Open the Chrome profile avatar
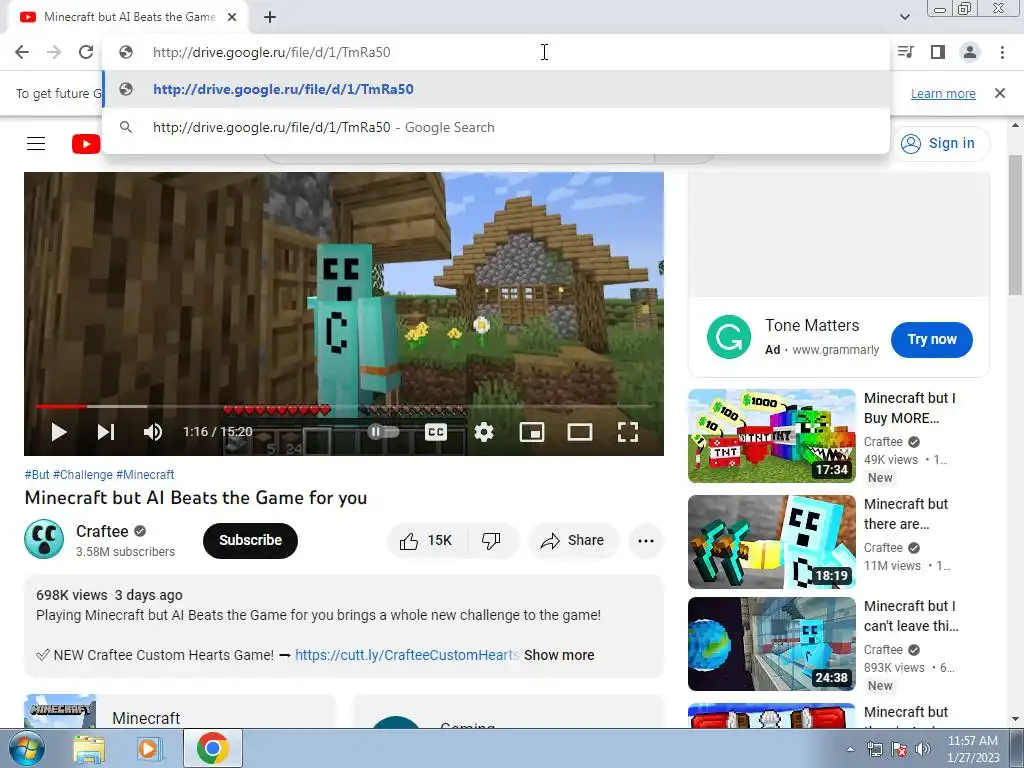 [x=970, y=52]
